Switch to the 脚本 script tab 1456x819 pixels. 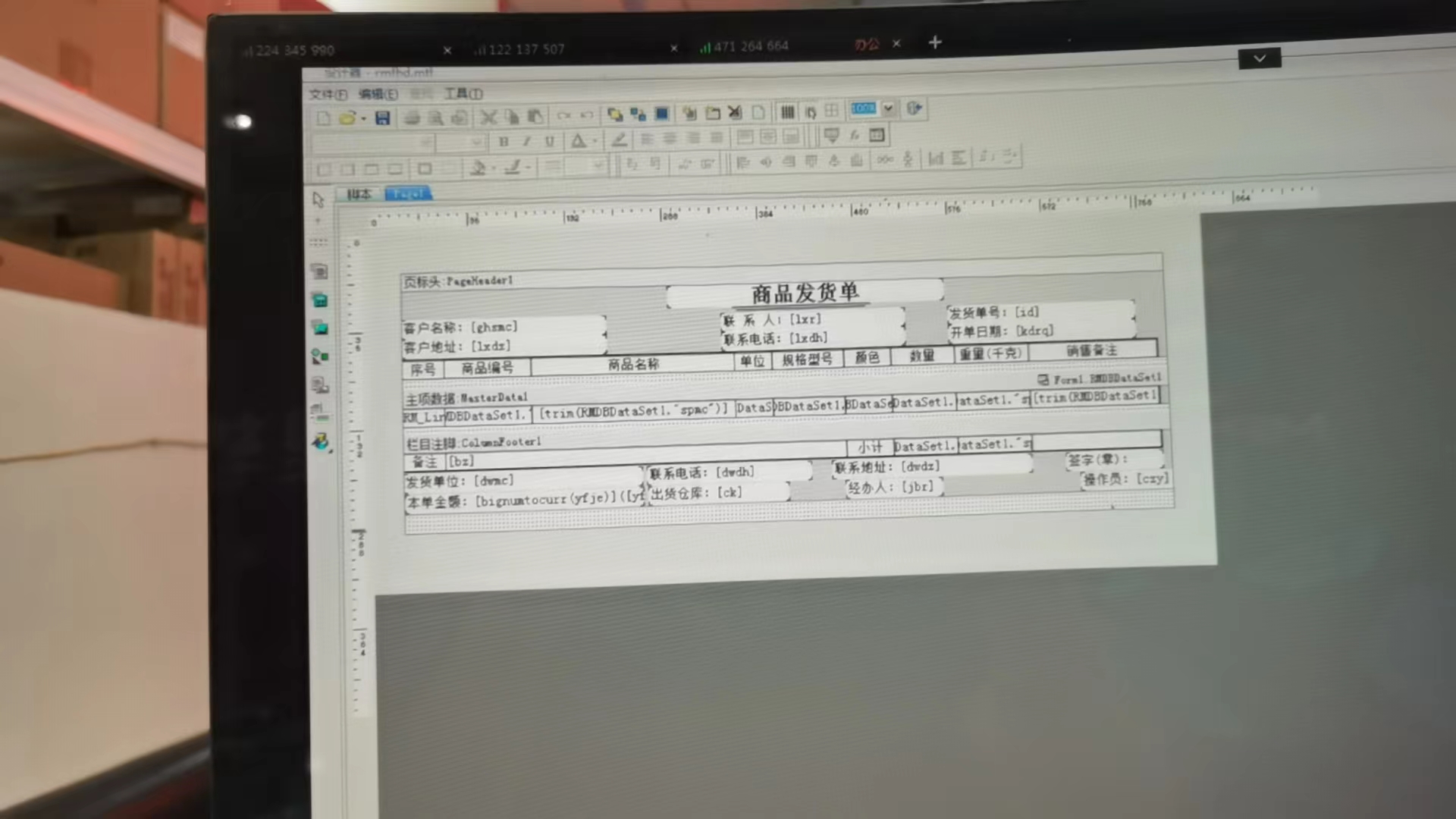359,194
